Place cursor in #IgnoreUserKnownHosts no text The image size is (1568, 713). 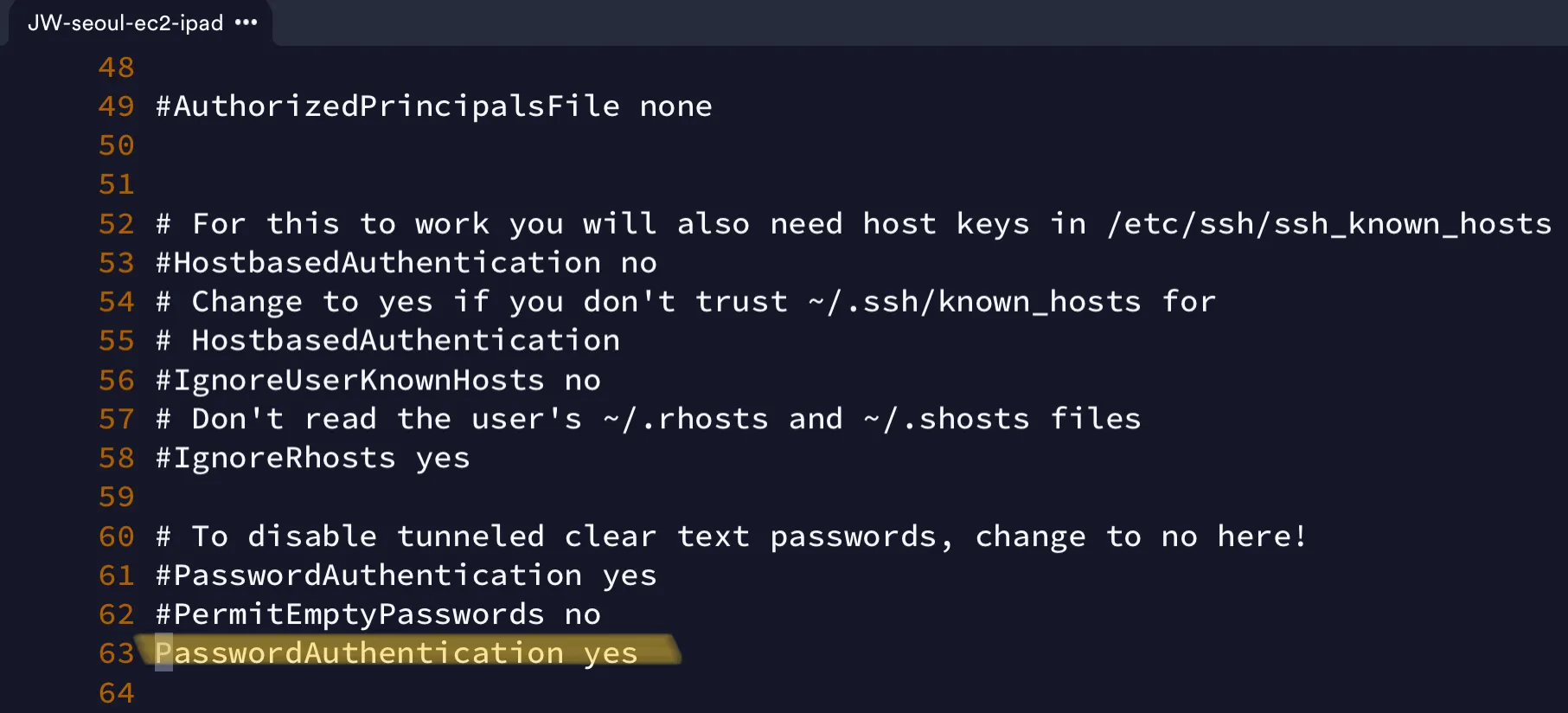378,381
